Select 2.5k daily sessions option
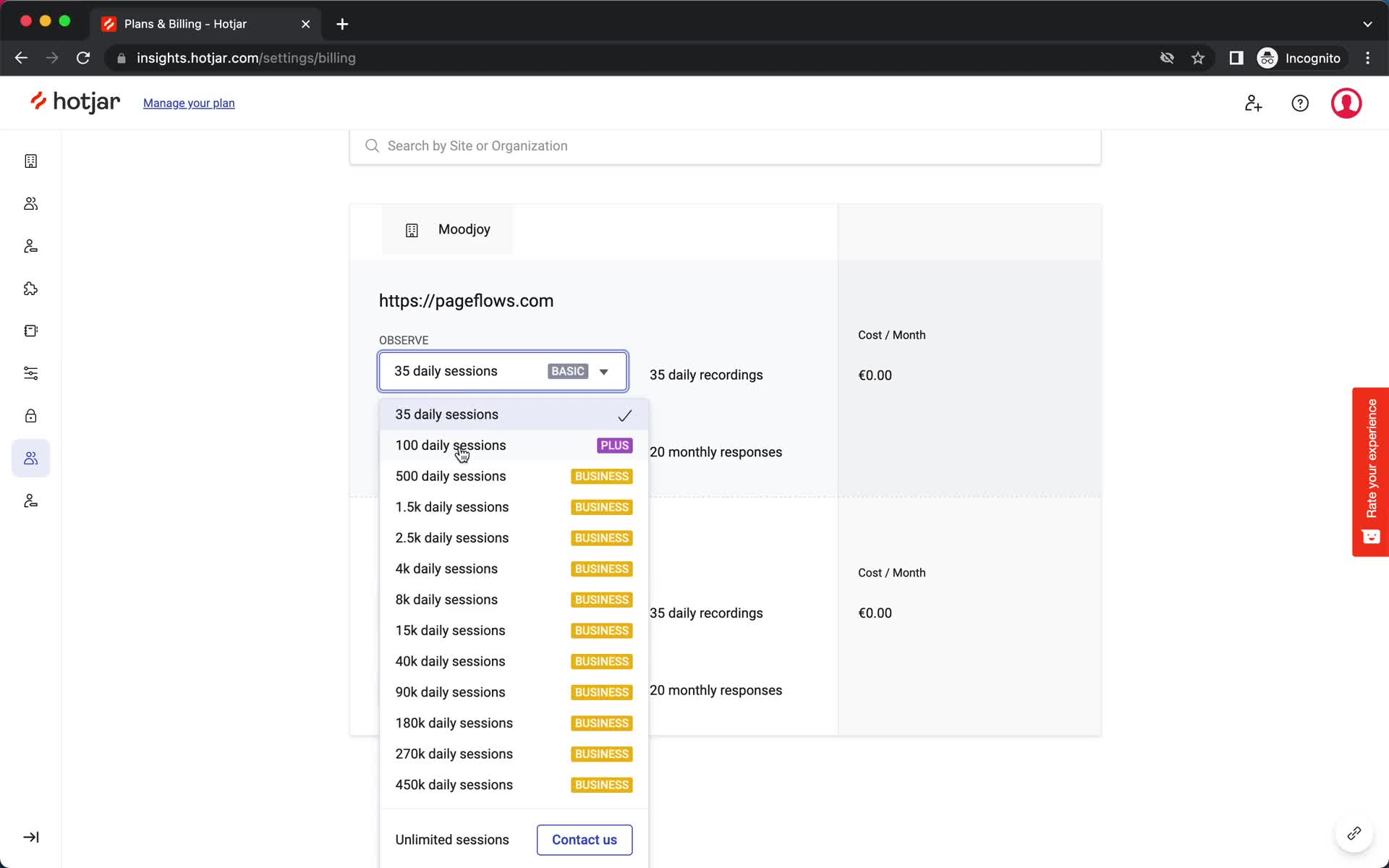The width and height of the screenshot is (1389, 868). click(x=514, y=538)
